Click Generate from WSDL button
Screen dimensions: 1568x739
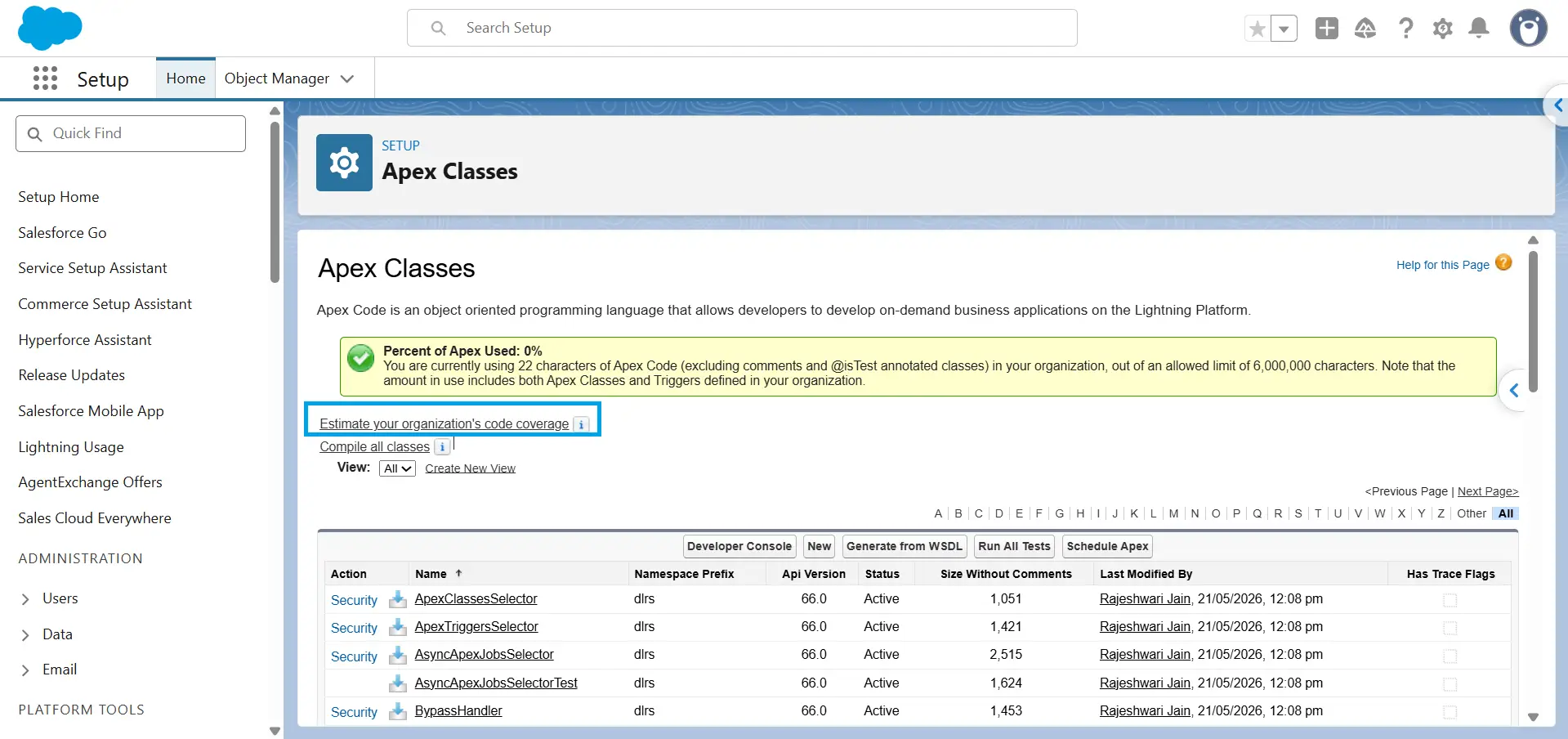(905, 546)
